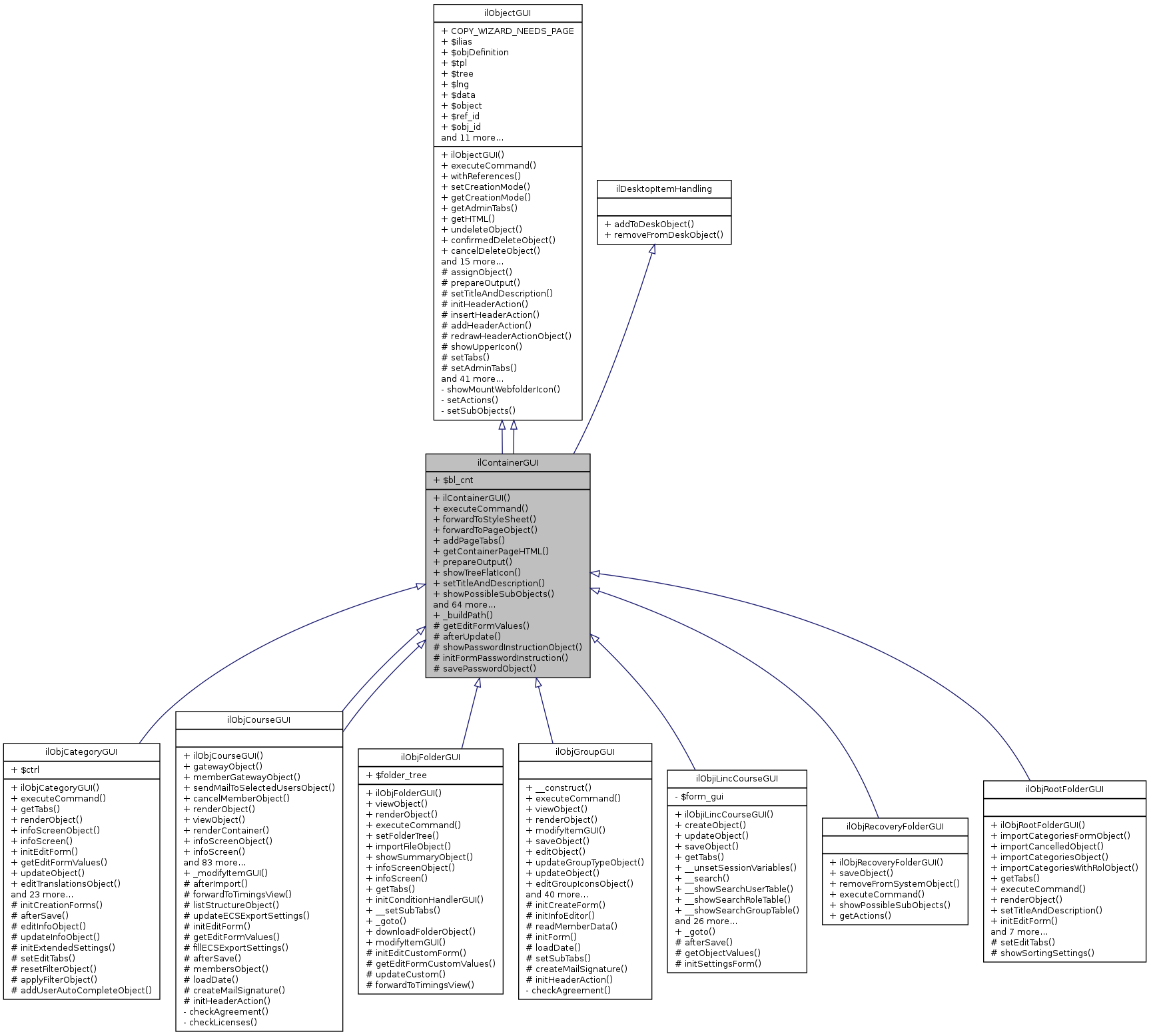The height and width of the screenshot is (1036, 1149).
Task: Click the $folder_tree attribute in ilObjFolderGUI
Action: [x=396, y=775]
